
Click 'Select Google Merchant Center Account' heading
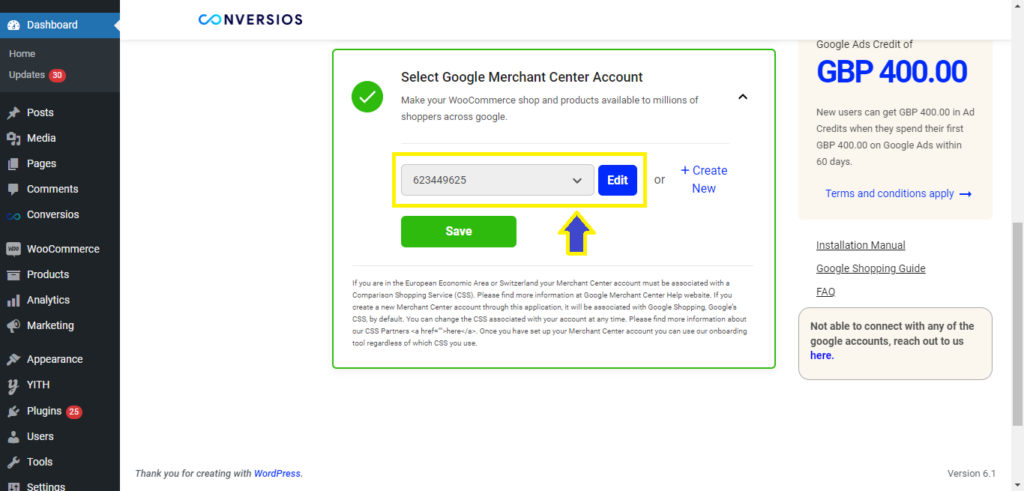522,77
